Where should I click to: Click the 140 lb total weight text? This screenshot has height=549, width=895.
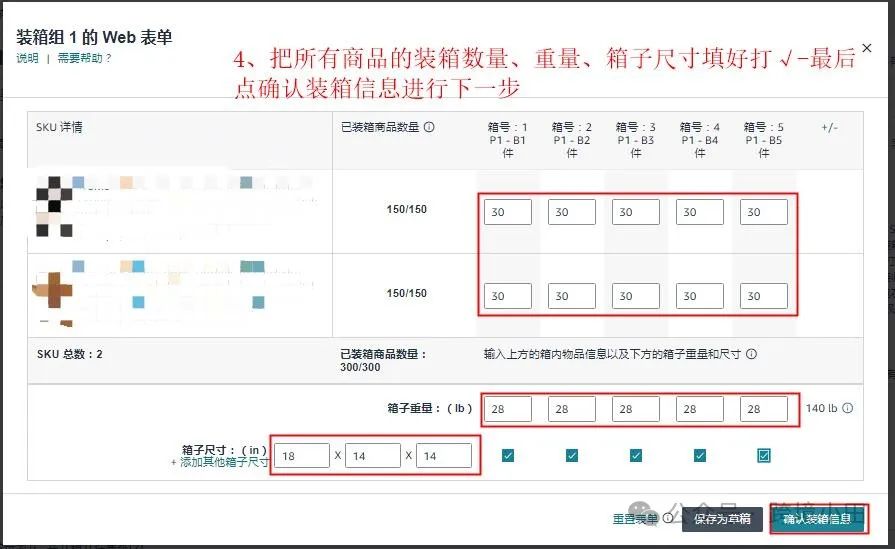[821, 409]
